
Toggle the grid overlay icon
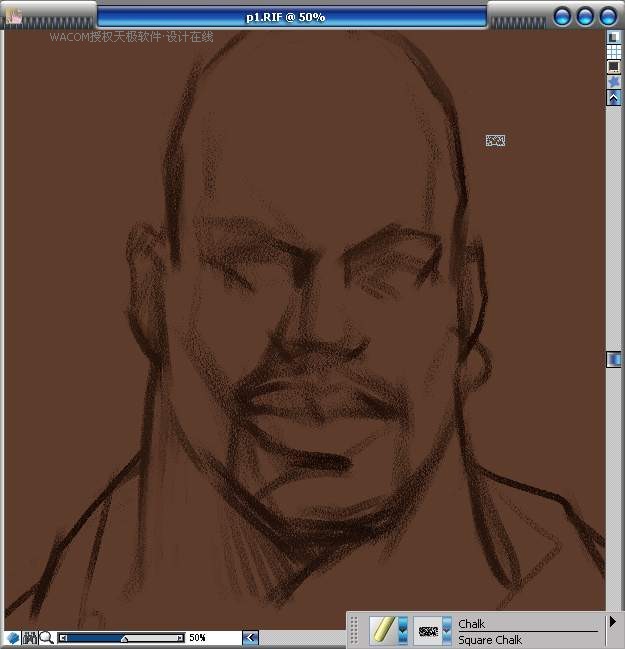pos(614,52)
